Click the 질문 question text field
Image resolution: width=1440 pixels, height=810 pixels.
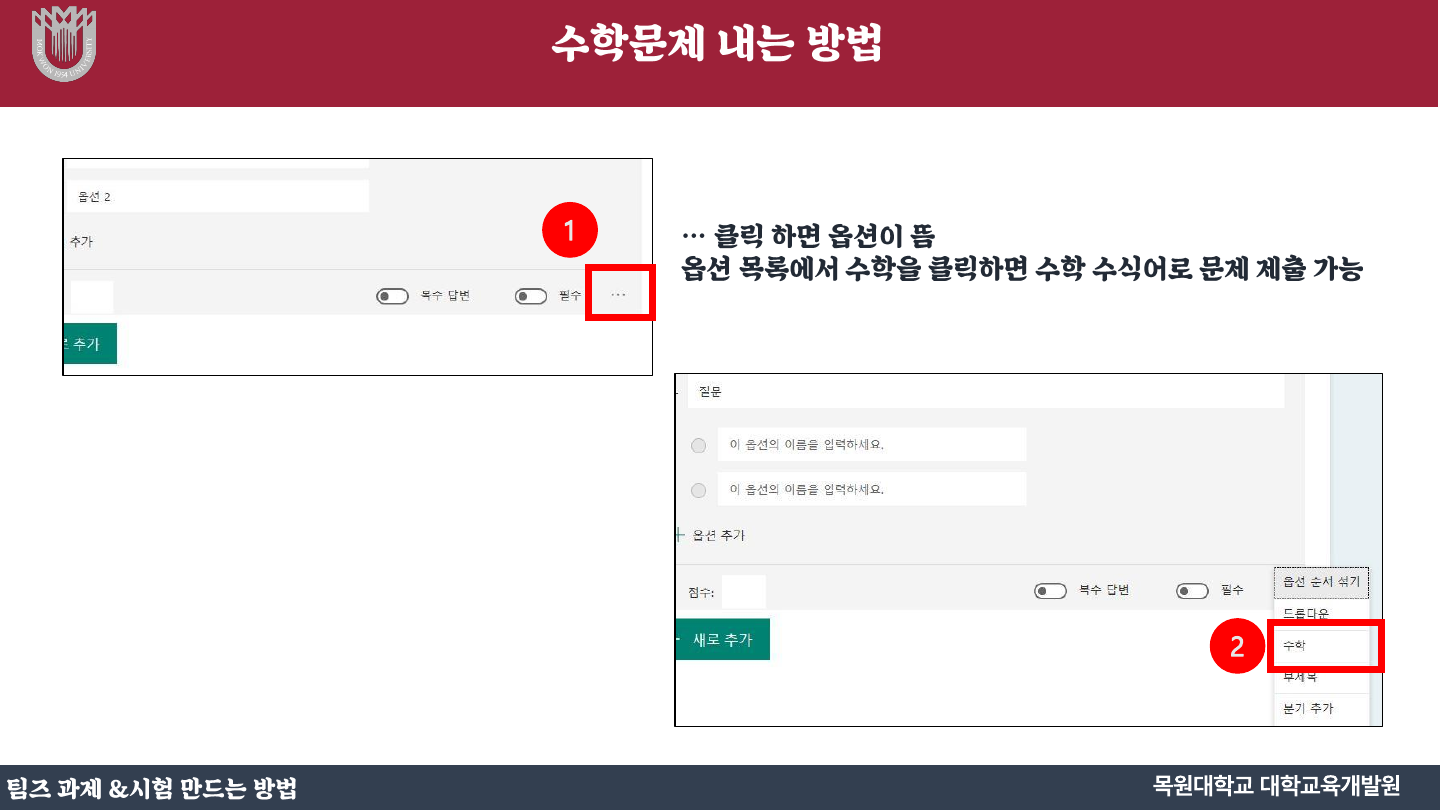pos(985,393)
